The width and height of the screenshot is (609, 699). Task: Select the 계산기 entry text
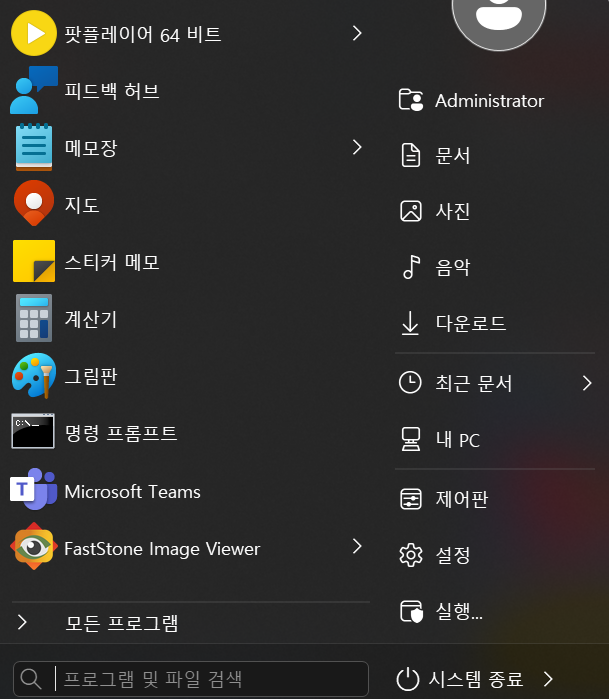pyautogui.click(x=91, y=319)
